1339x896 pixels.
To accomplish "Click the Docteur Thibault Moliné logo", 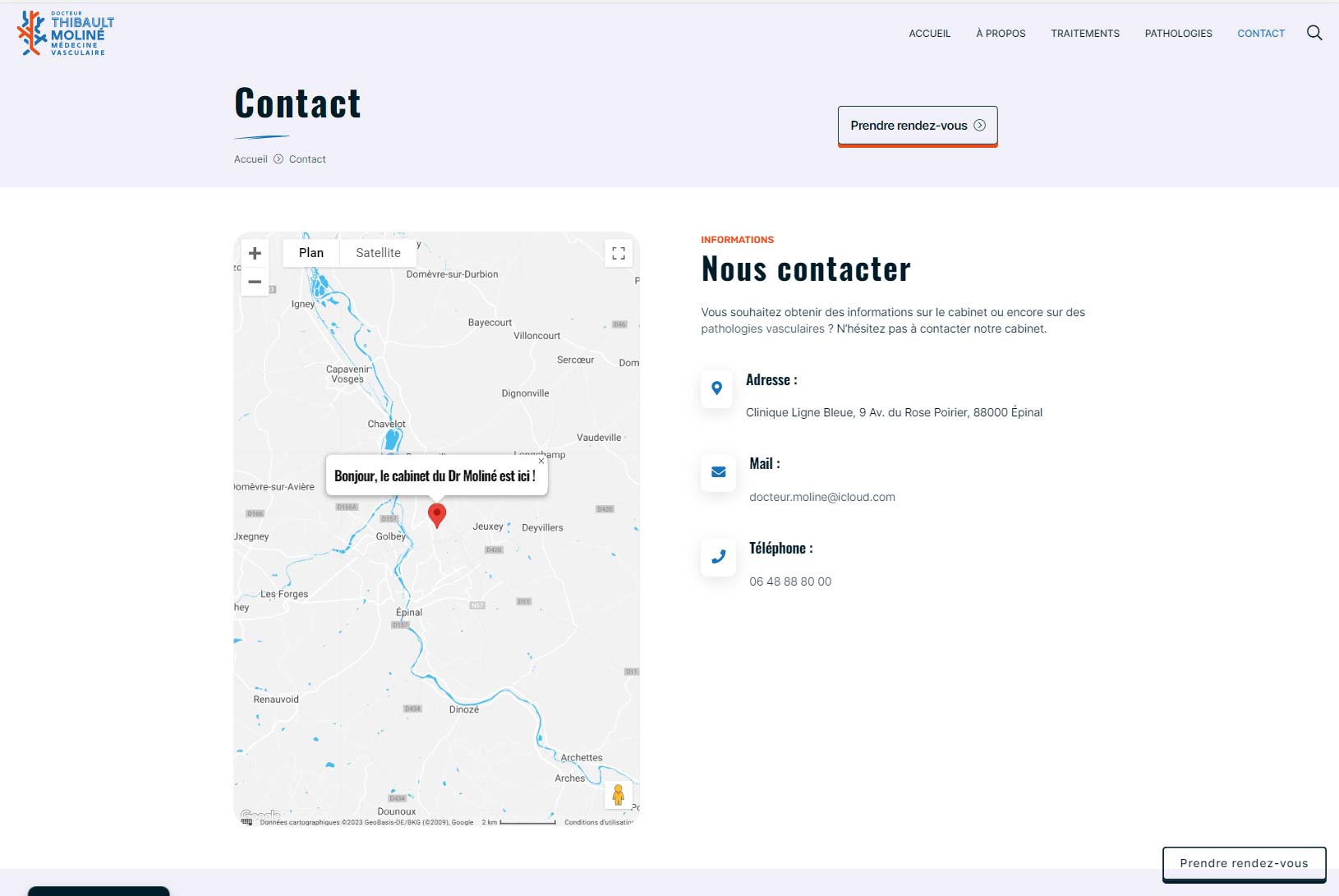I will point(66,34).
